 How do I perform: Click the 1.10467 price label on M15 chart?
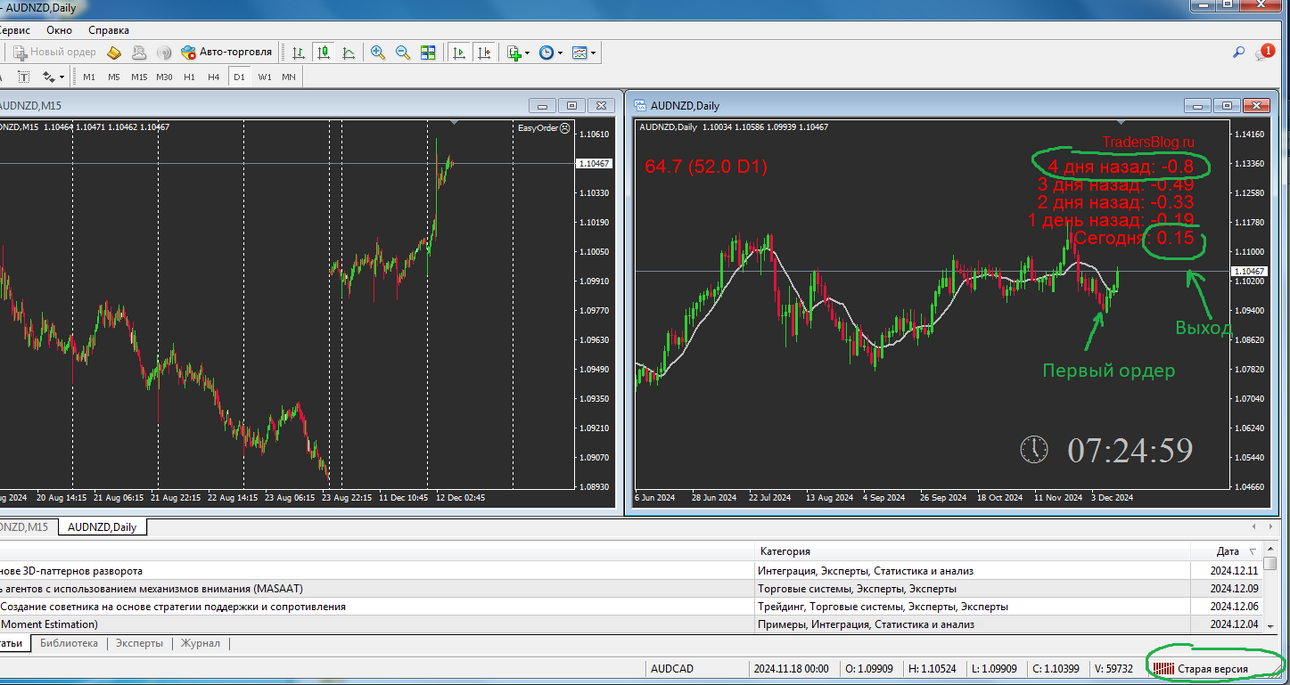(x=595, y=163)
